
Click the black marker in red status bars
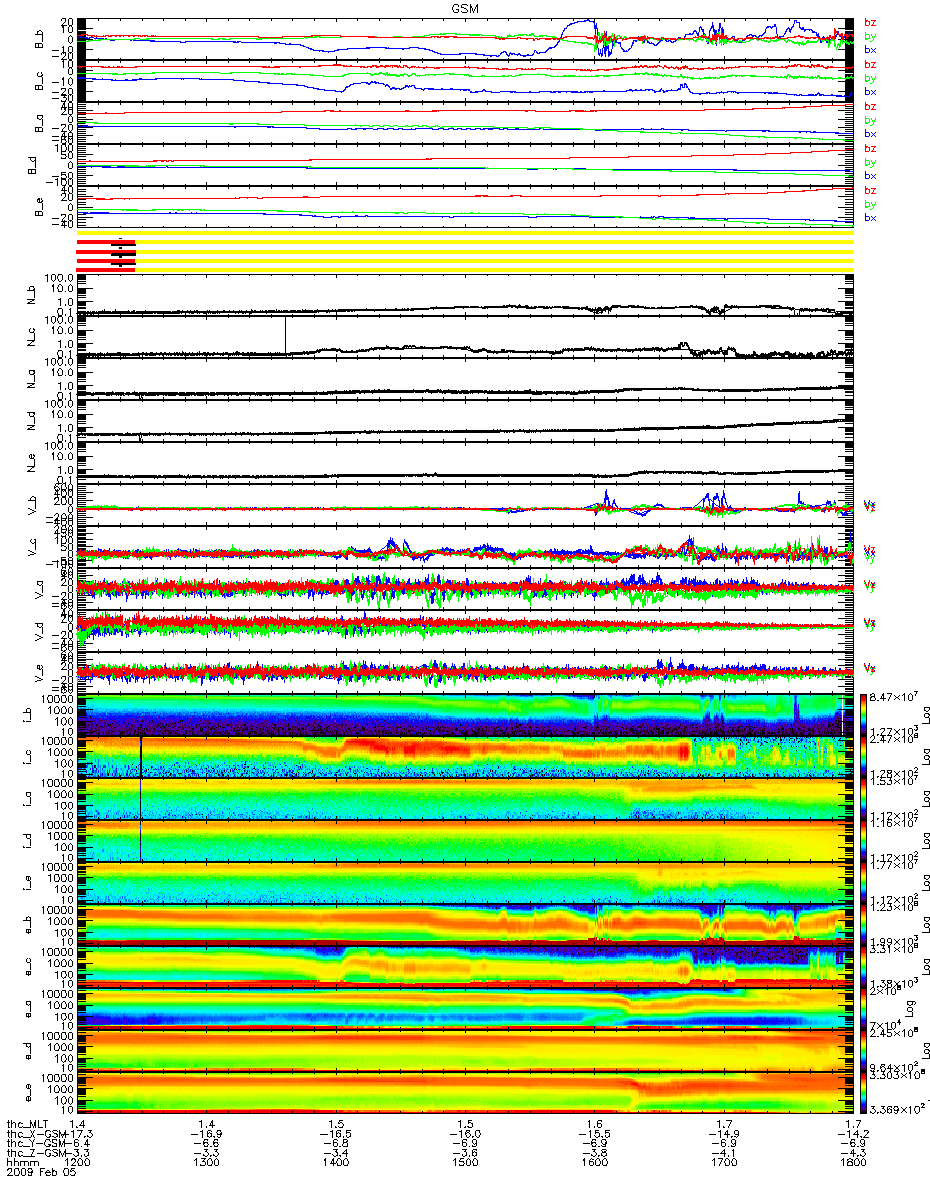[x=121, y=254]
